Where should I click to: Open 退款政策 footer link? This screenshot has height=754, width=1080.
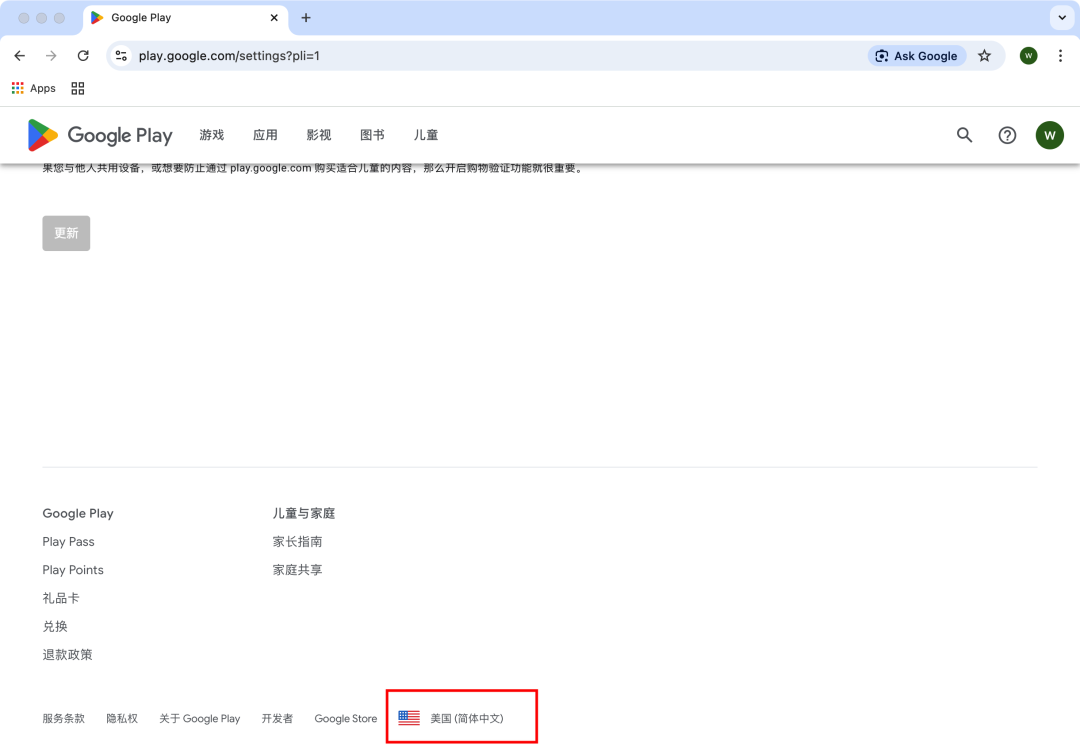(67, 655)
